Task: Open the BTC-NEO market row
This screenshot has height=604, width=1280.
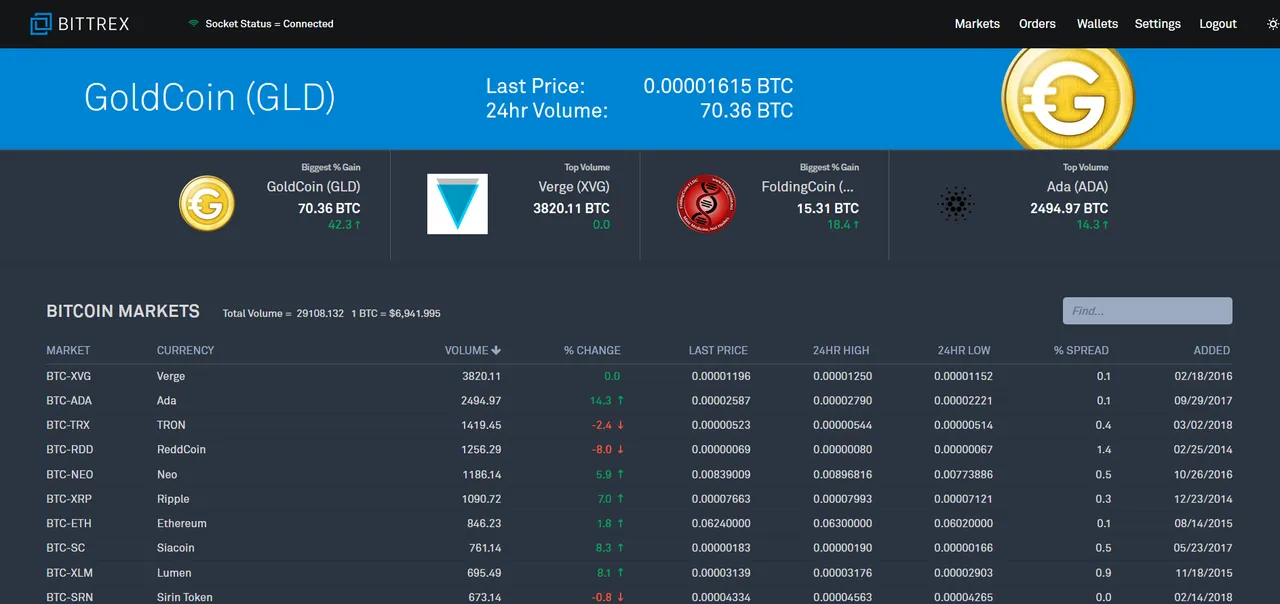Action: pos(640,475)
